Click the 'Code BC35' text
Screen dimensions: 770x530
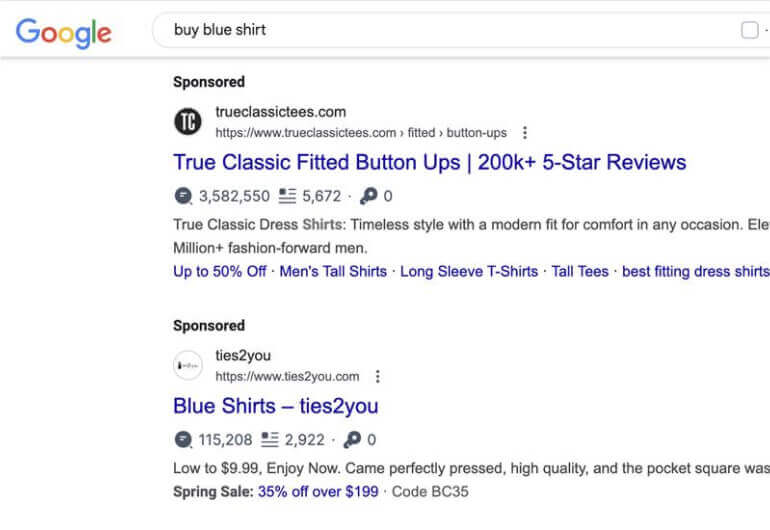click(430, 491)
